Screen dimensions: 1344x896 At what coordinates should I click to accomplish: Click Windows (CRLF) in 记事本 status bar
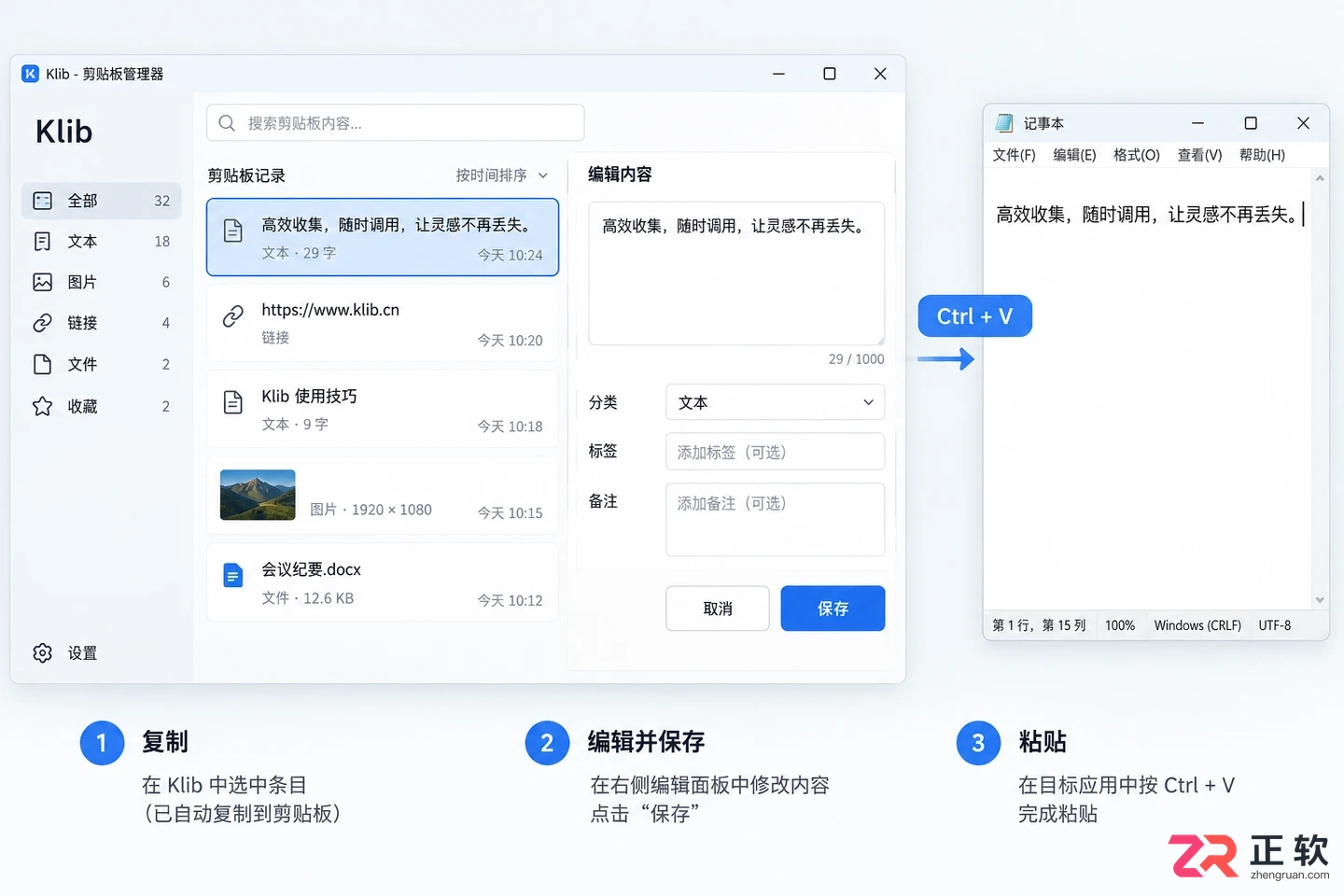pos(1197,625)
